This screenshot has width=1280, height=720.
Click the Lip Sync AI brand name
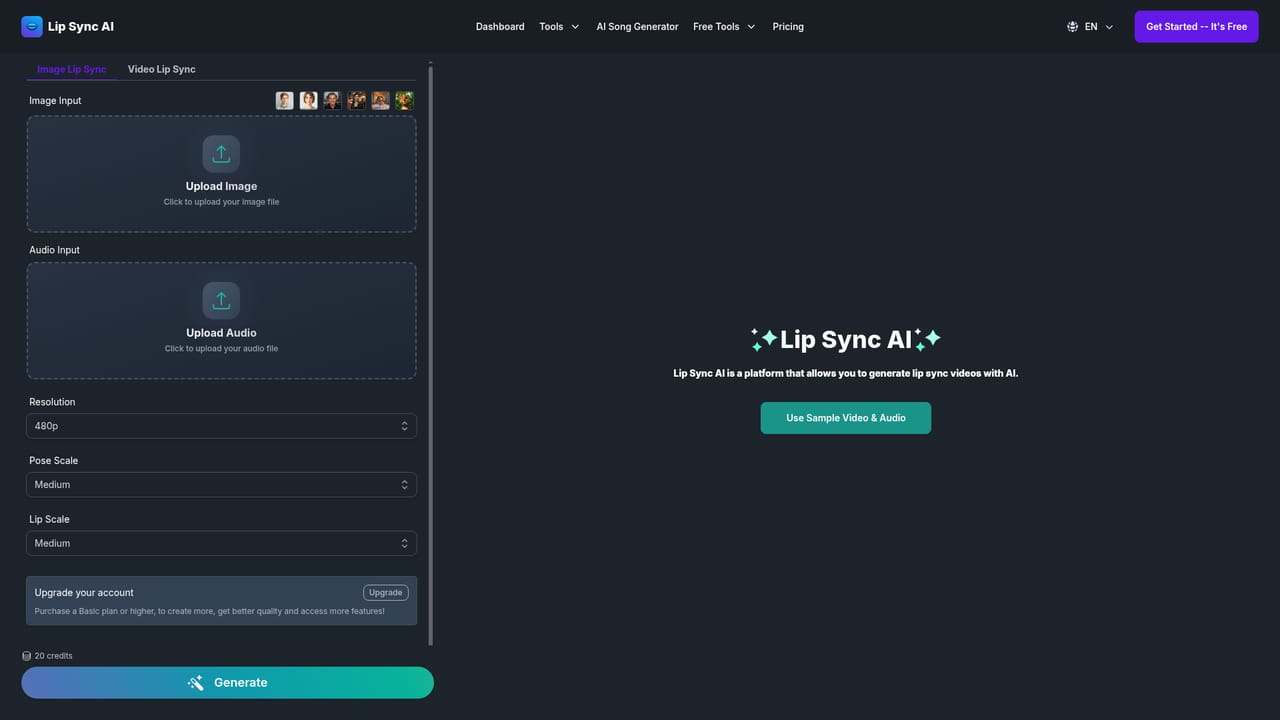click(81, 27)
